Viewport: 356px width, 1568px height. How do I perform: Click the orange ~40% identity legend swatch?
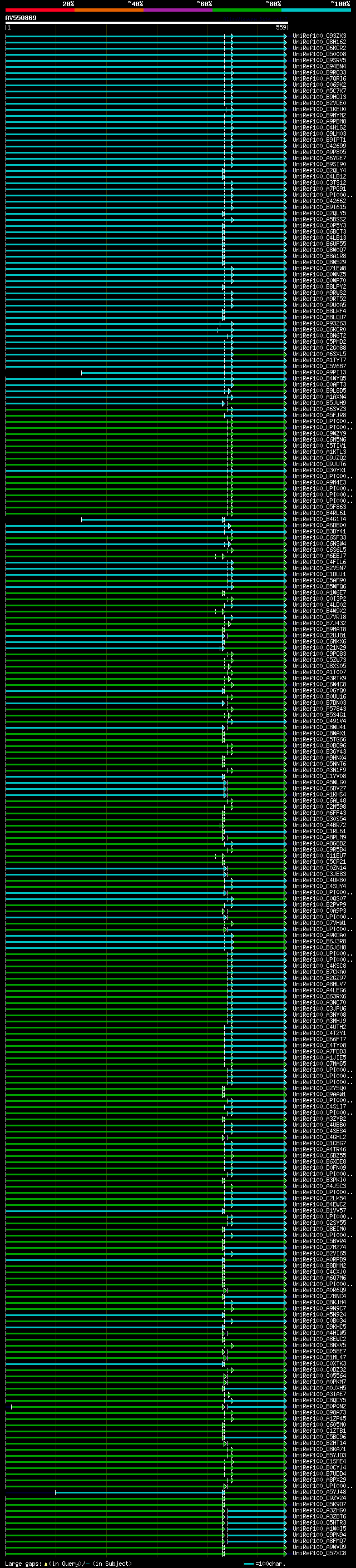click(x=109, y=10)
